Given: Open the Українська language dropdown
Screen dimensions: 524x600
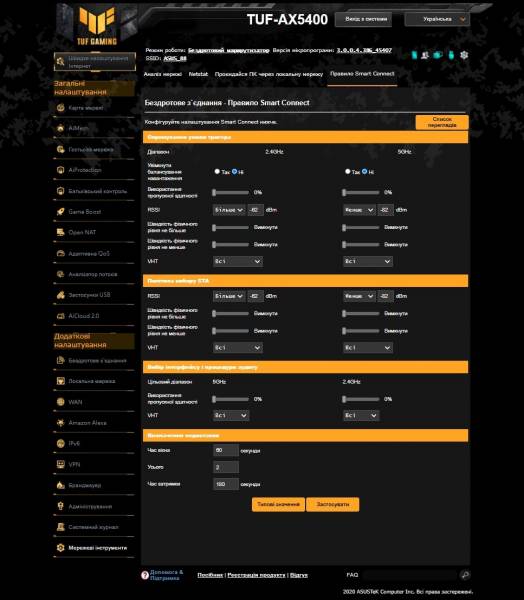Looking at the screenshot, I should pos(437,19).
